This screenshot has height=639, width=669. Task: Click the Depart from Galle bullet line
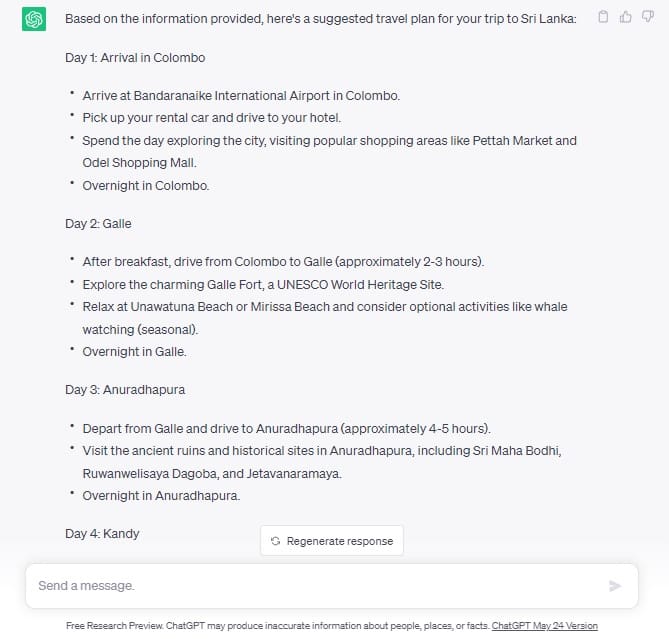pyautogui.click(x=286, y=429)
